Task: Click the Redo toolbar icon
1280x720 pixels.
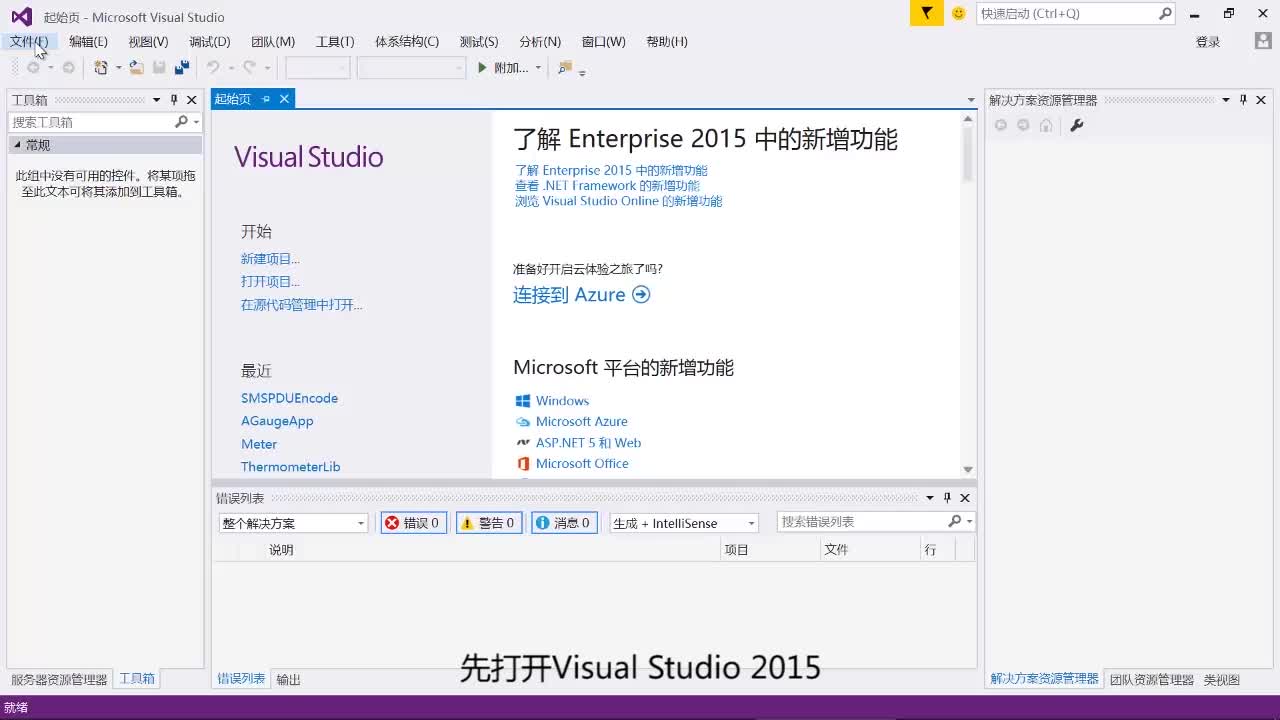Action: tap(249, 68)
